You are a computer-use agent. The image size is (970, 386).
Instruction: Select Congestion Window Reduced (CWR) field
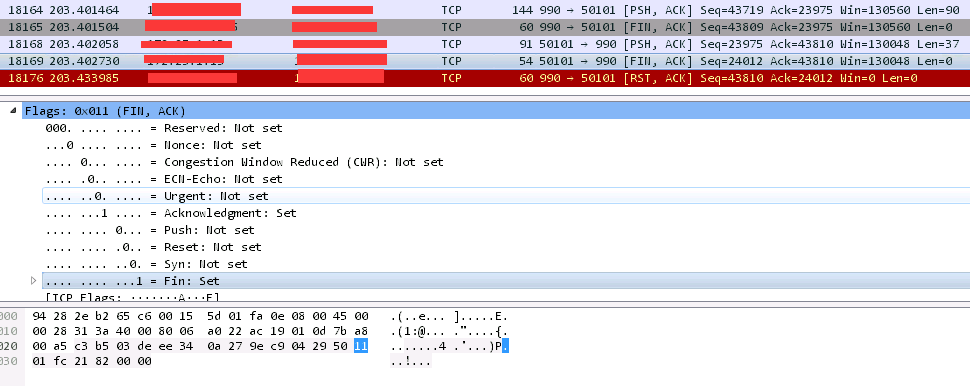pos(244,162)
